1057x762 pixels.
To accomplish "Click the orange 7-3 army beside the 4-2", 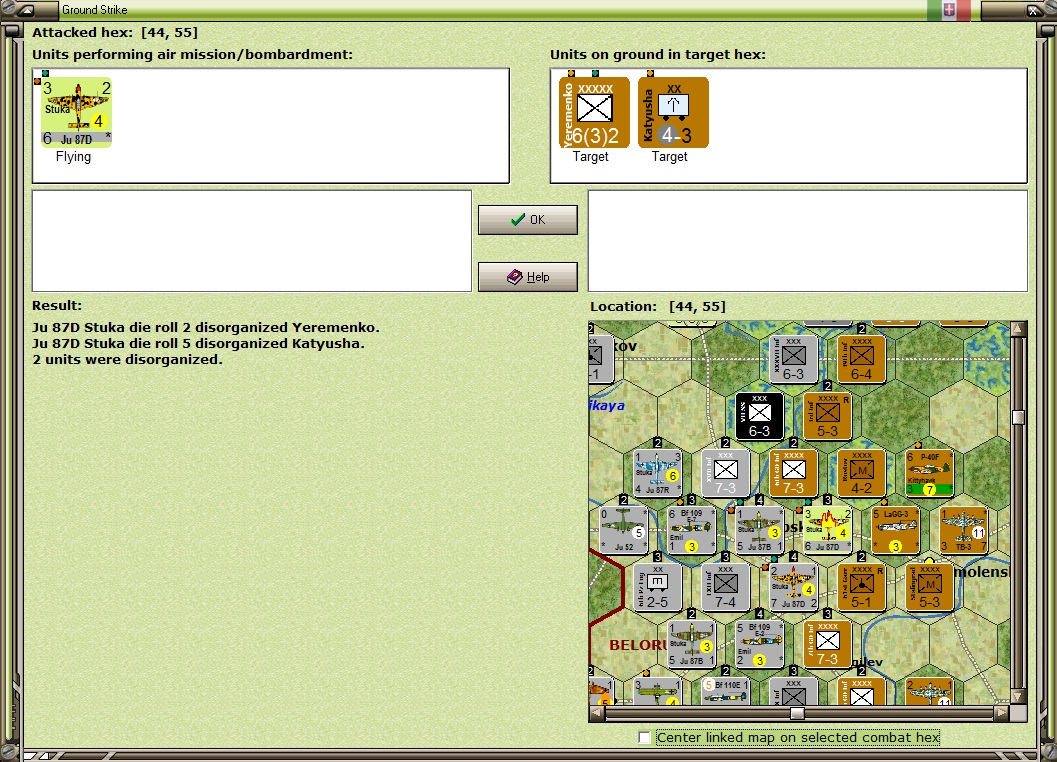I will 793,473.
